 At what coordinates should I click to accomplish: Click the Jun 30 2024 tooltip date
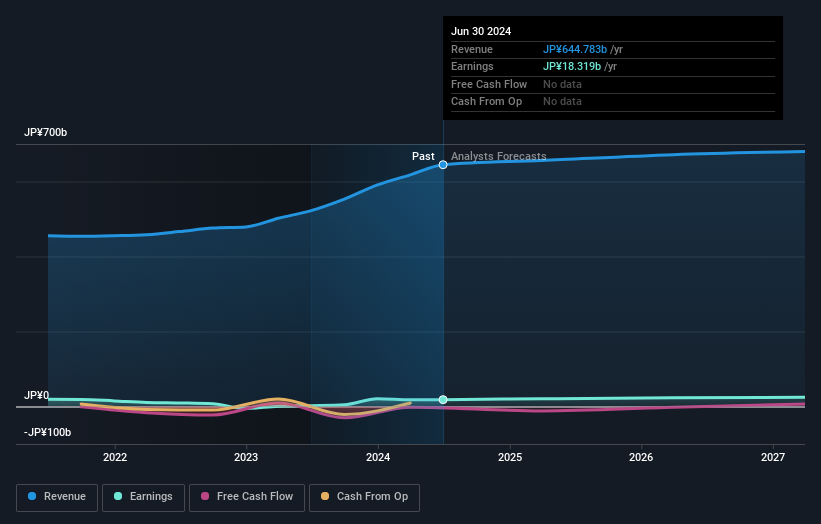point(481,31)
